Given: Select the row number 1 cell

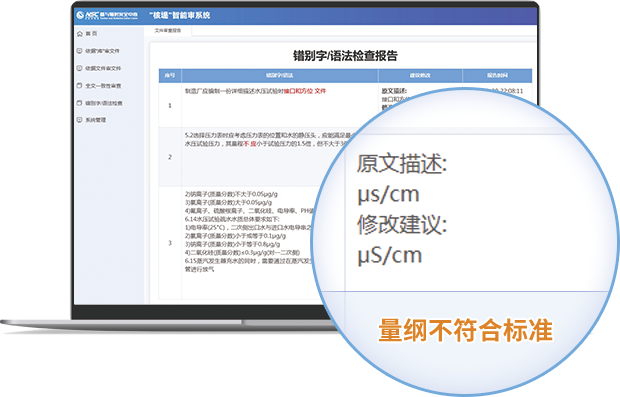Looking at the screenshot, I should 170,105.
